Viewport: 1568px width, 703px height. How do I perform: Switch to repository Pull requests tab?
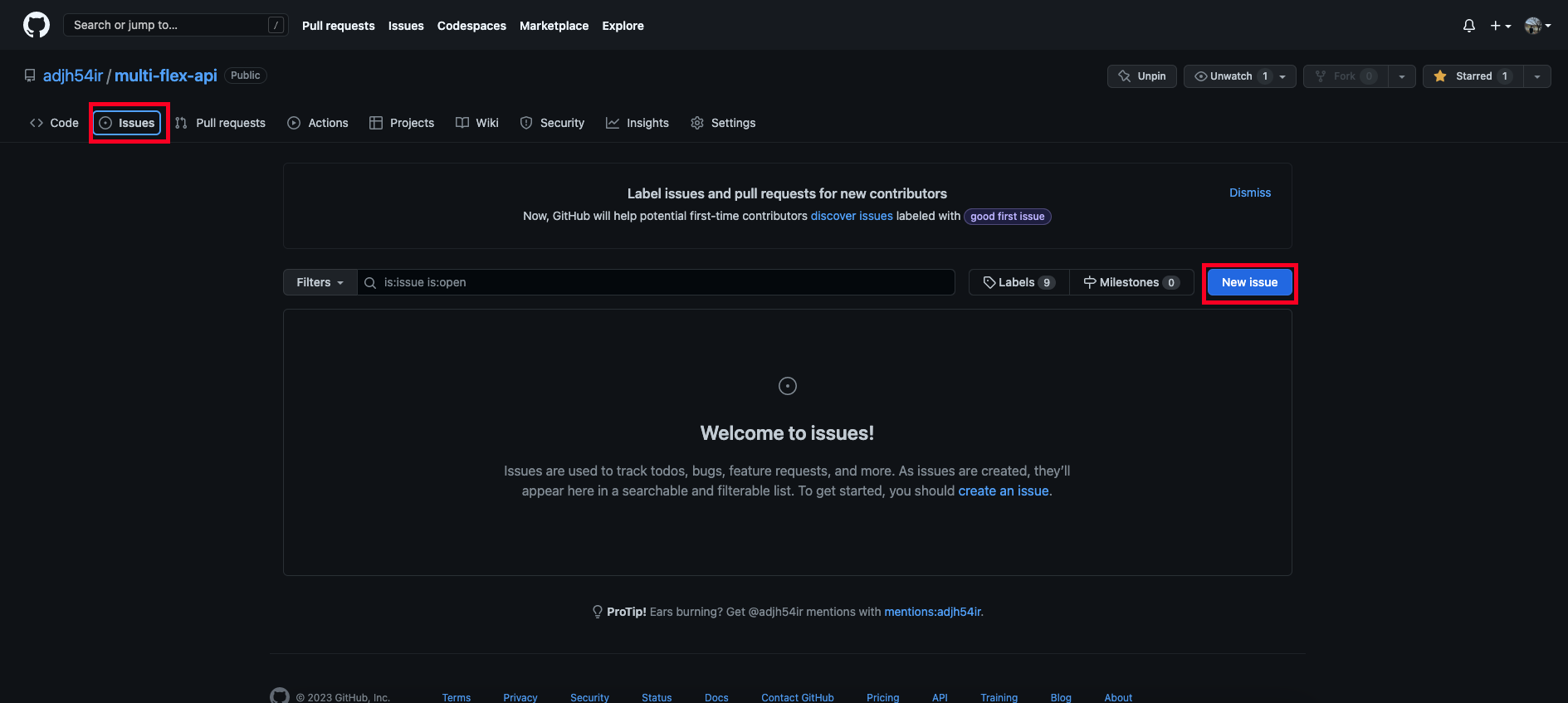[x=220, y=123]
